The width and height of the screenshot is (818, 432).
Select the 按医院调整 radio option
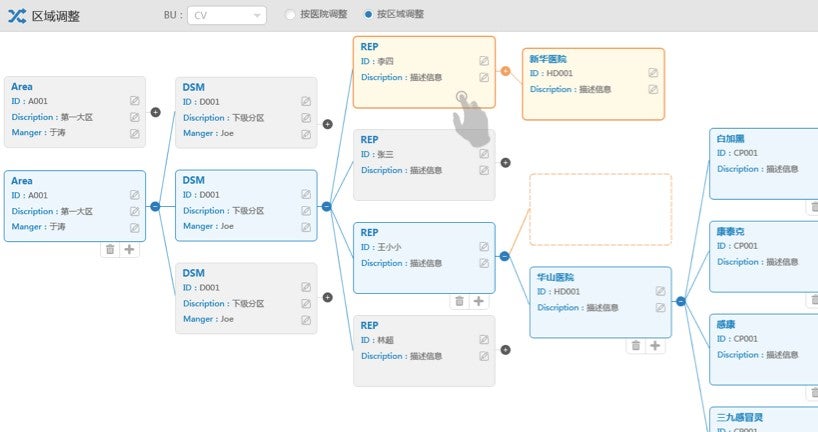[290, 15]
